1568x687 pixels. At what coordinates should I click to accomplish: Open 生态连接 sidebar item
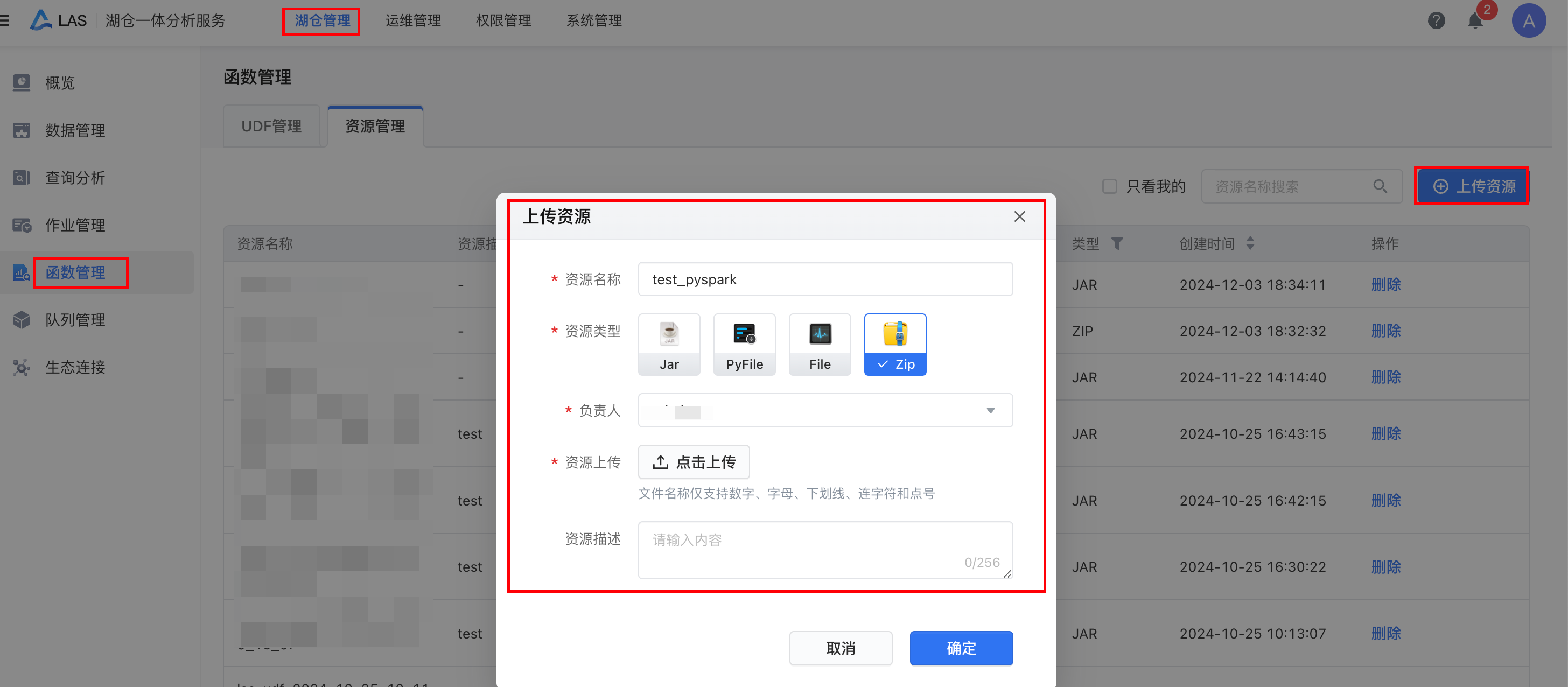75,367
